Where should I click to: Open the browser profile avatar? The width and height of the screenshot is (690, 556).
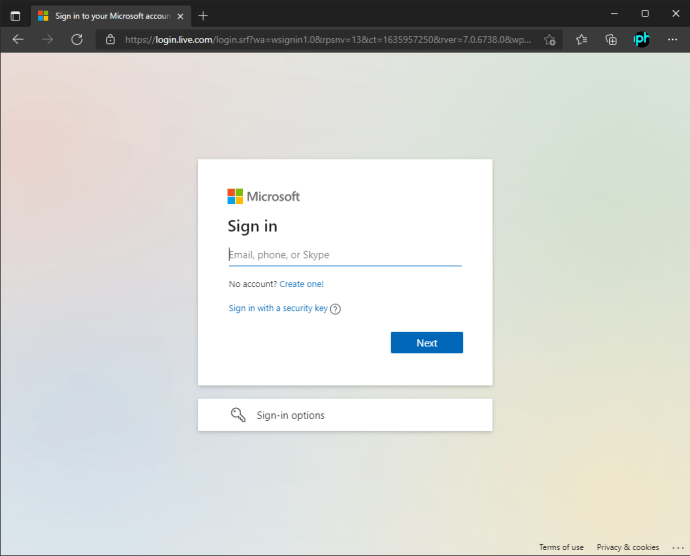pyautogui.click(x=642, y=39)
